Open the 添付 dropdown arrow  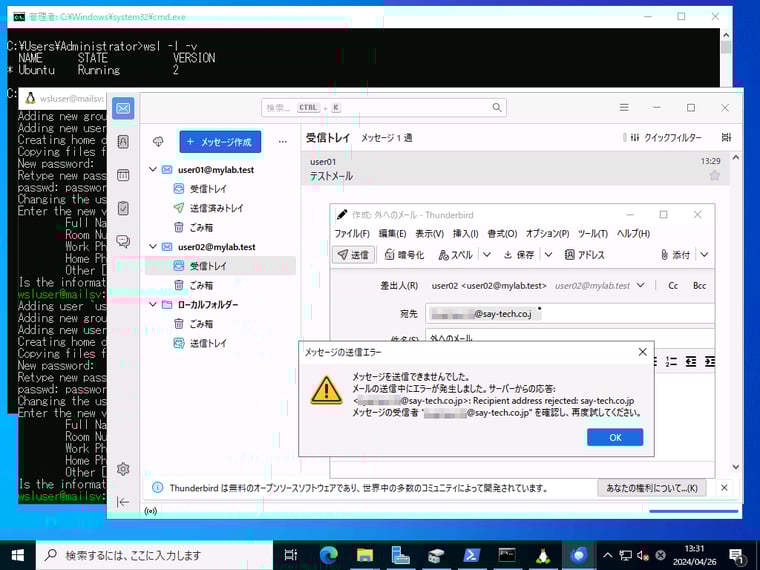point(704,255)
